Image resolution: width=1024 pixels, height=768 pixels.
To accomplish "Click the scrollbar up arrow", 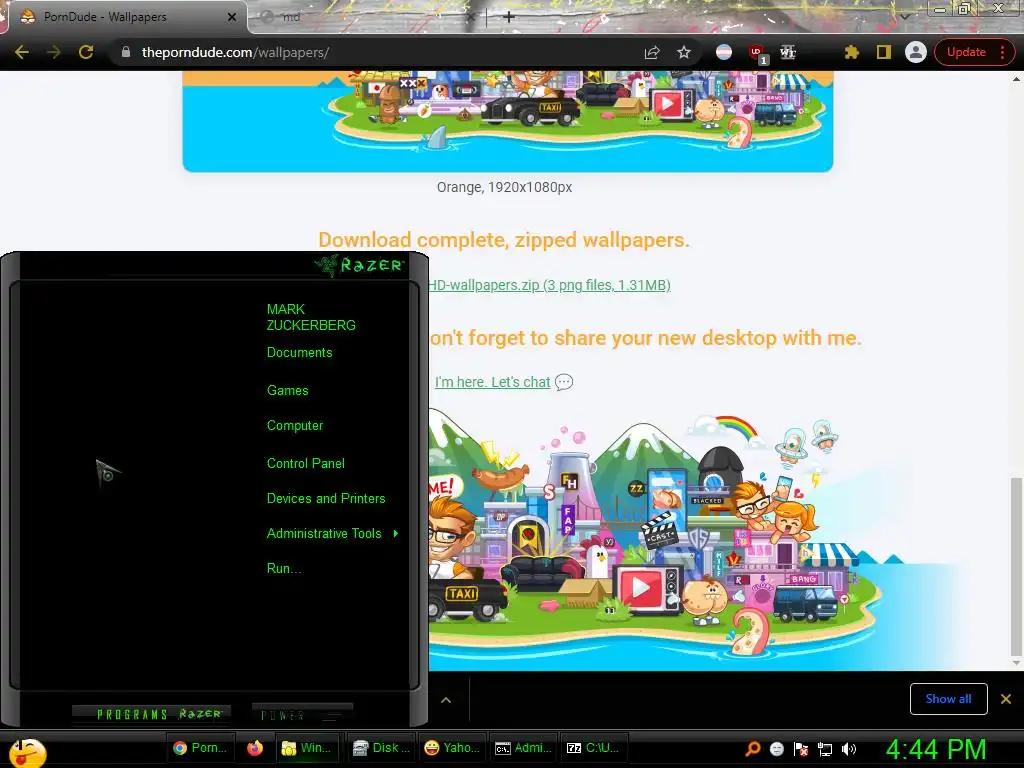I will [1016, 79].
